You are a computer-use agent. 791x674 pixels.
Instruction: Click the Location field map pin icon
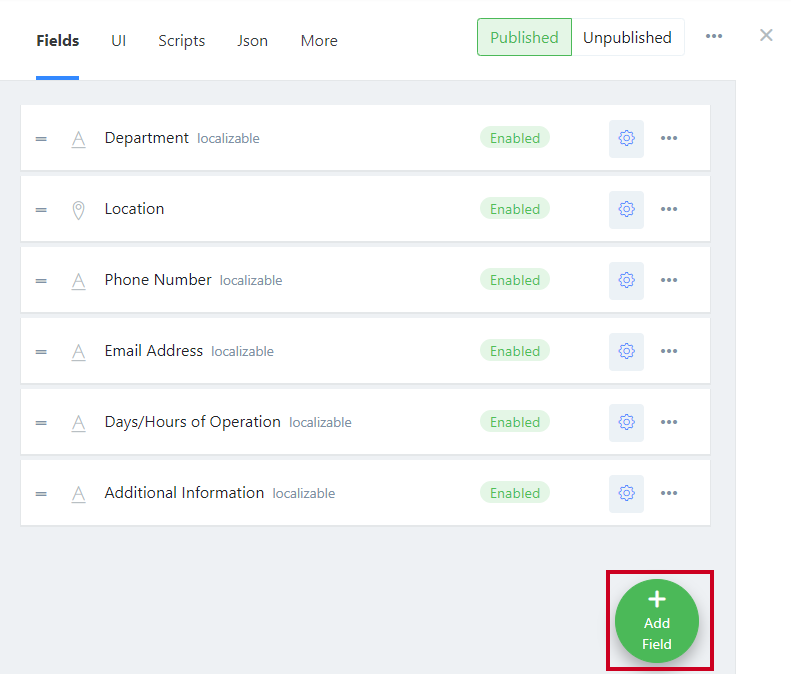click(78, 210)
